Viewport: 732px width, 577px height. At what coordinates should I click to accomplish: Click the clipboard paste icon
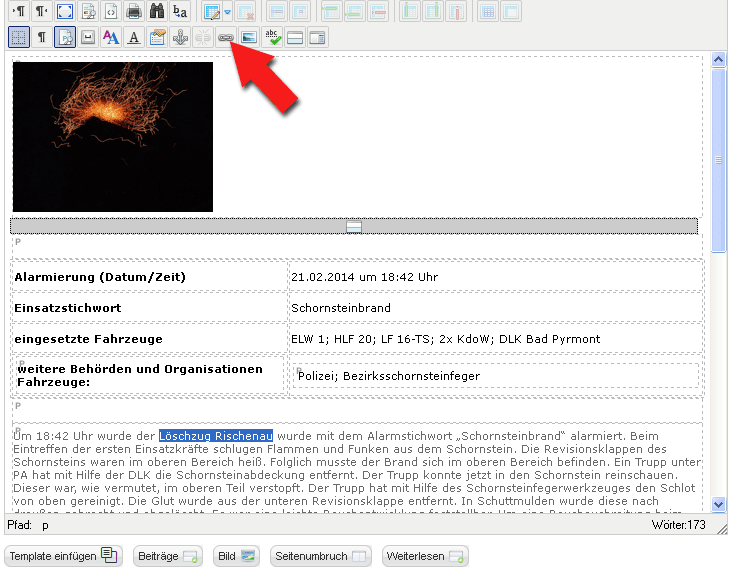pos(157,37)
